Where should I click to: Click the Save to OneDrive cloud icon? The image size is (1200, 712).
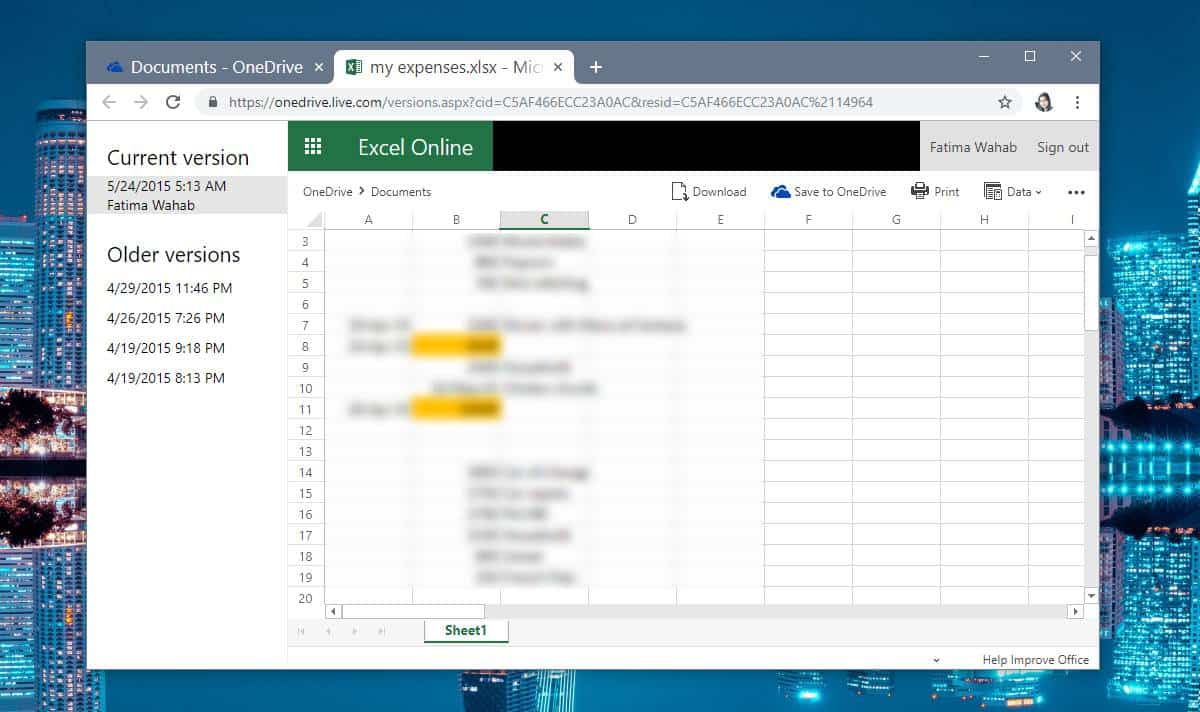click(x=780, y=192)
